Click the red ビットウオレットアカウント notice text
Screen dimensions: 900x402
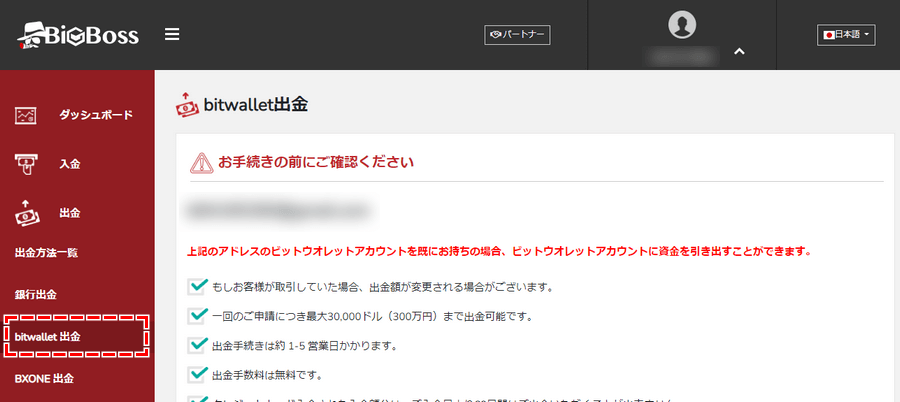(499, 252)
